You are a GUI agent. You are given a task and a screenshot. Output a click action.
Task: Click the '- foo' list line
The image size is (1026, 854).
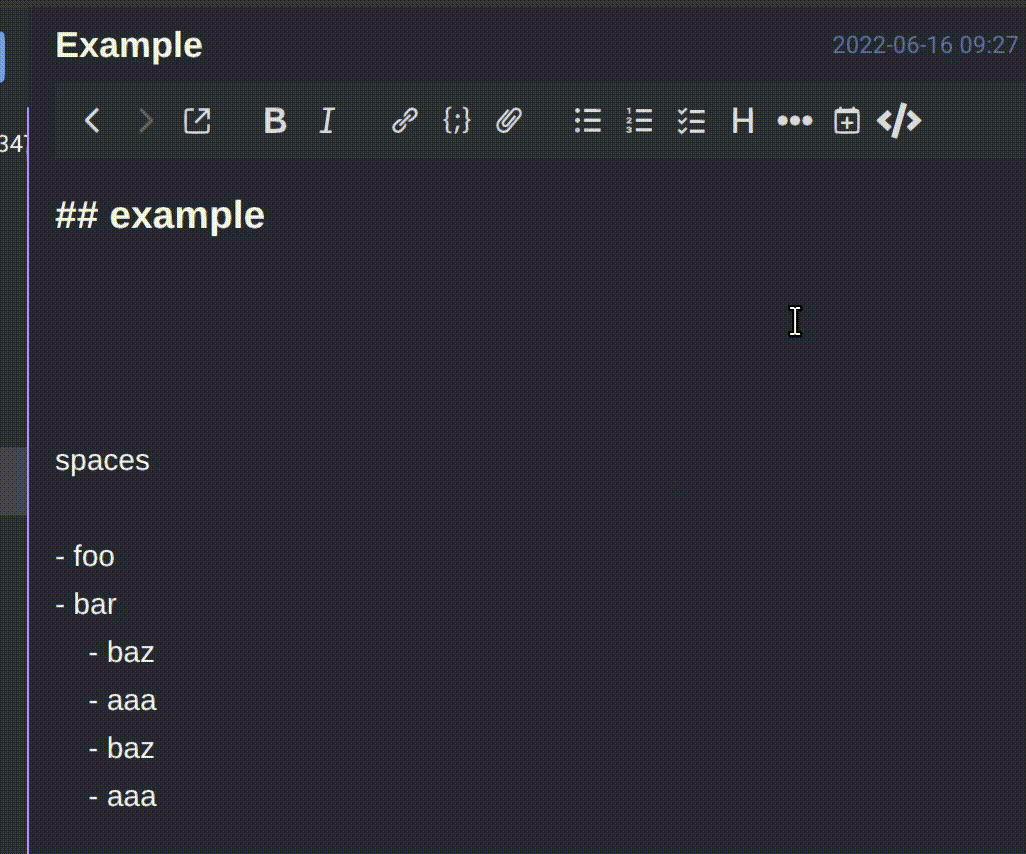point(85,556)
